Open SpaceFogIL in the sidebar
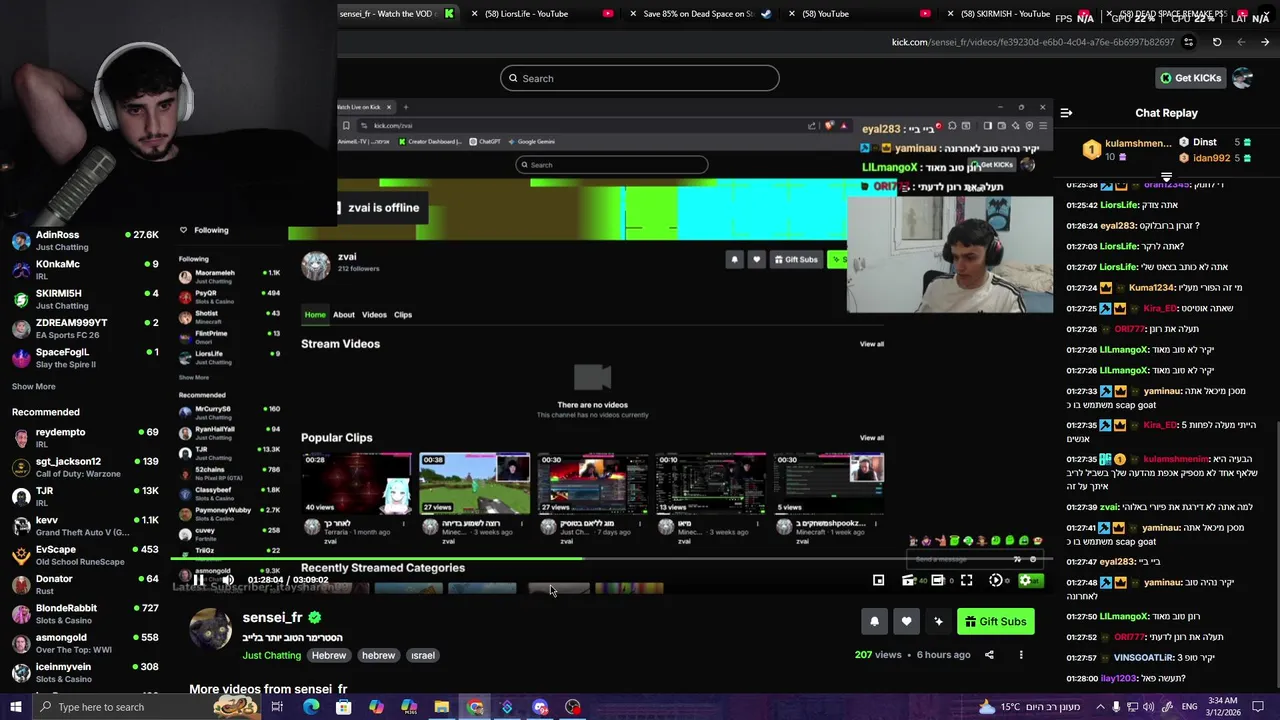Screen dimensions: 1280x720 click(85, 358)
